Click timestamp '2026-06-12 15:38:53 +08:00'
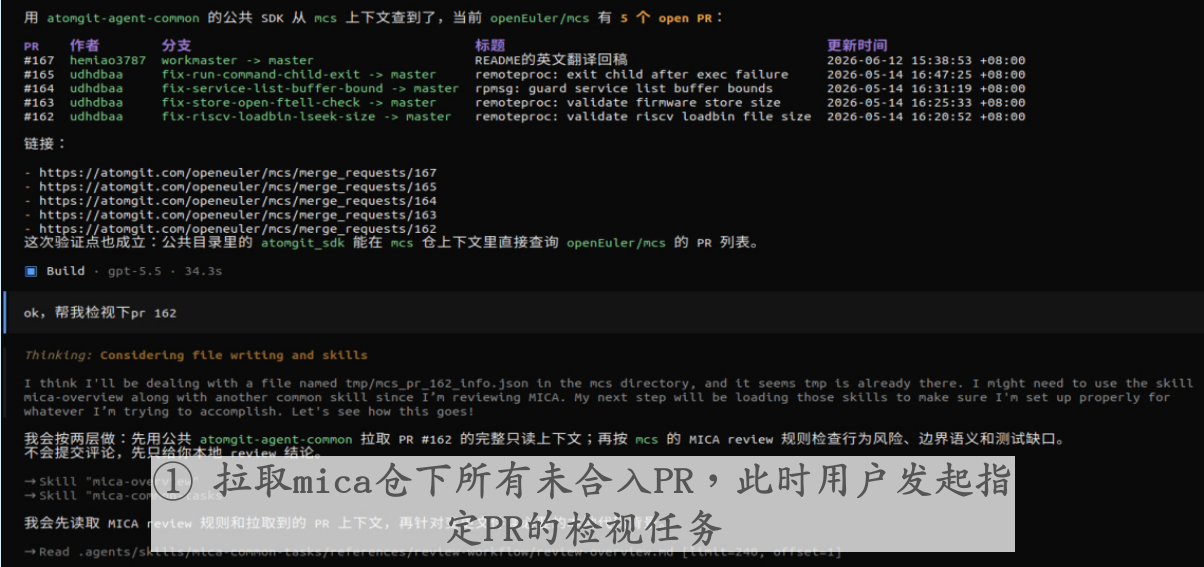 926,60
